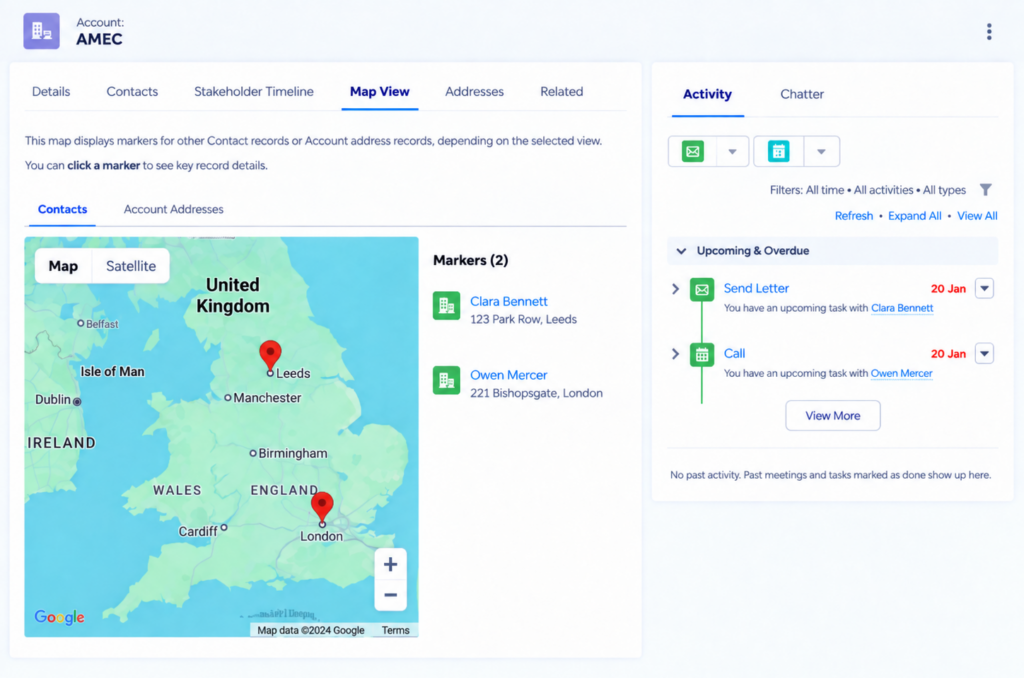
Task: Open the three-dot account actions menu
Action: click(x=989, y=31)
